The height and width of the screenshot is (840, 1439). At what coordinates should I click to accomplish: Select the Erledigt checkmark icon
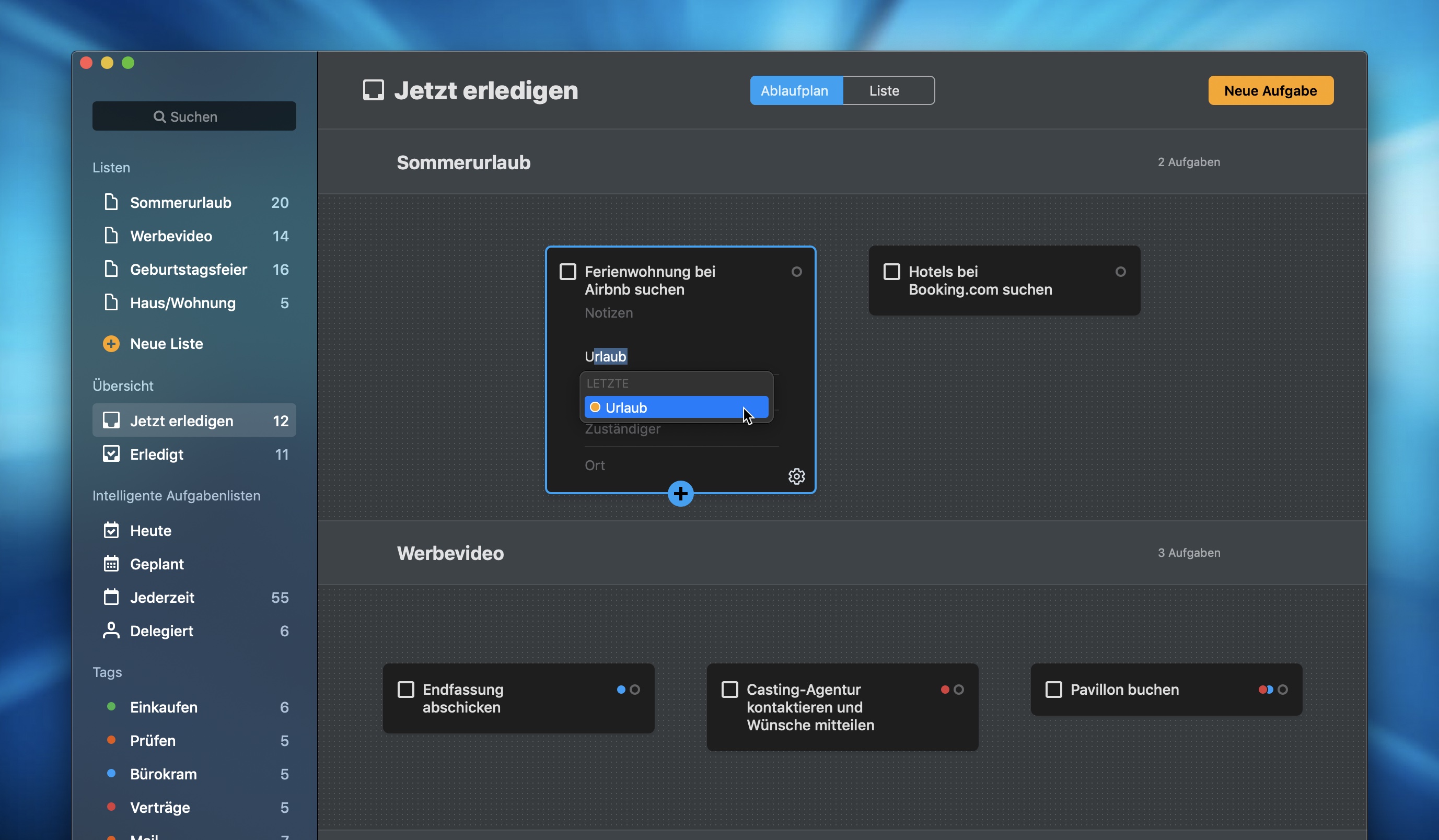112,454
